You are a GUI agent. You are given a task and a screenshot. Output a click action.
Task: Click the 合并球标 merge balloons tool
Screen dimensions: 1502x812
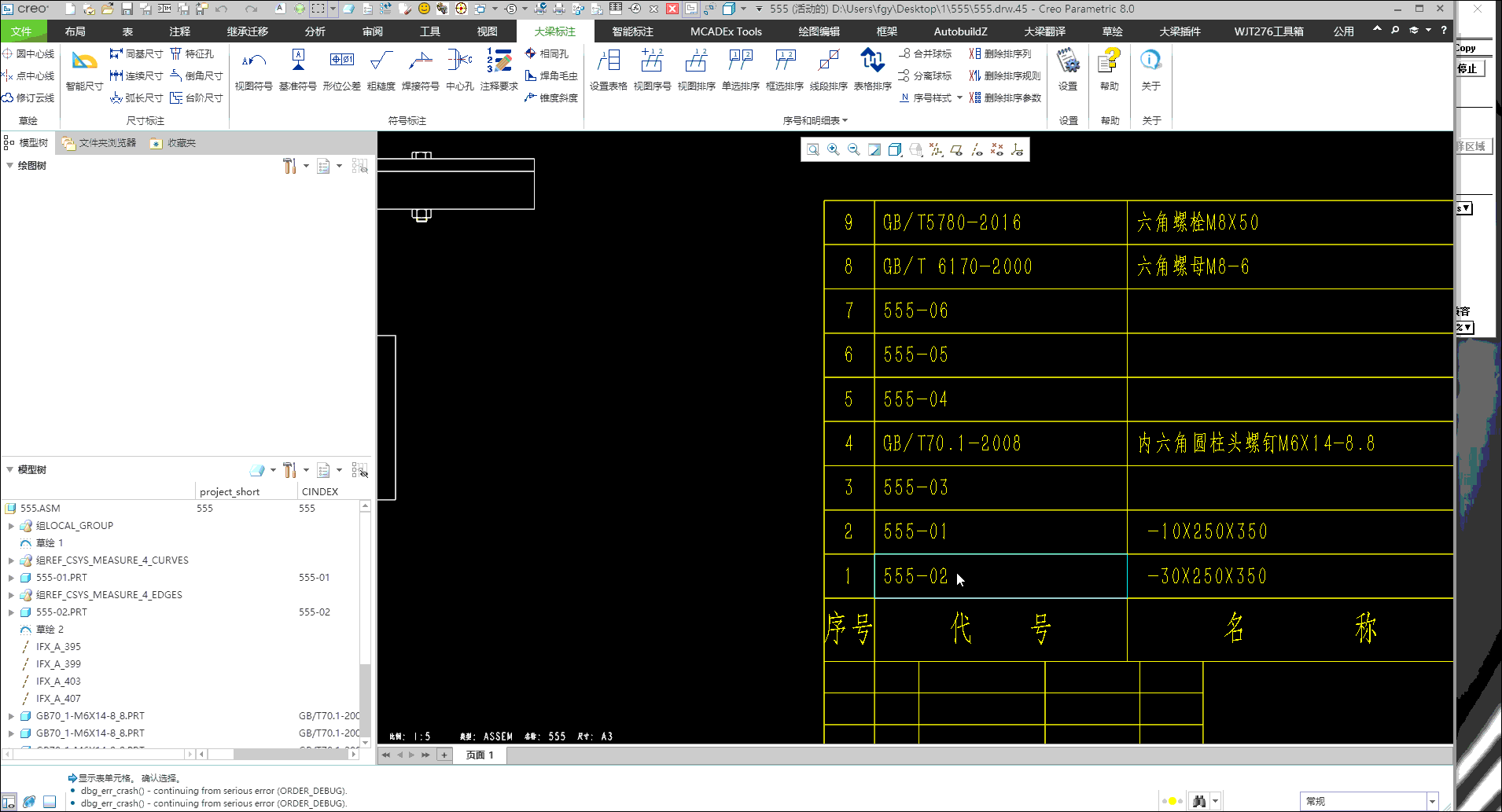point(926,53)
